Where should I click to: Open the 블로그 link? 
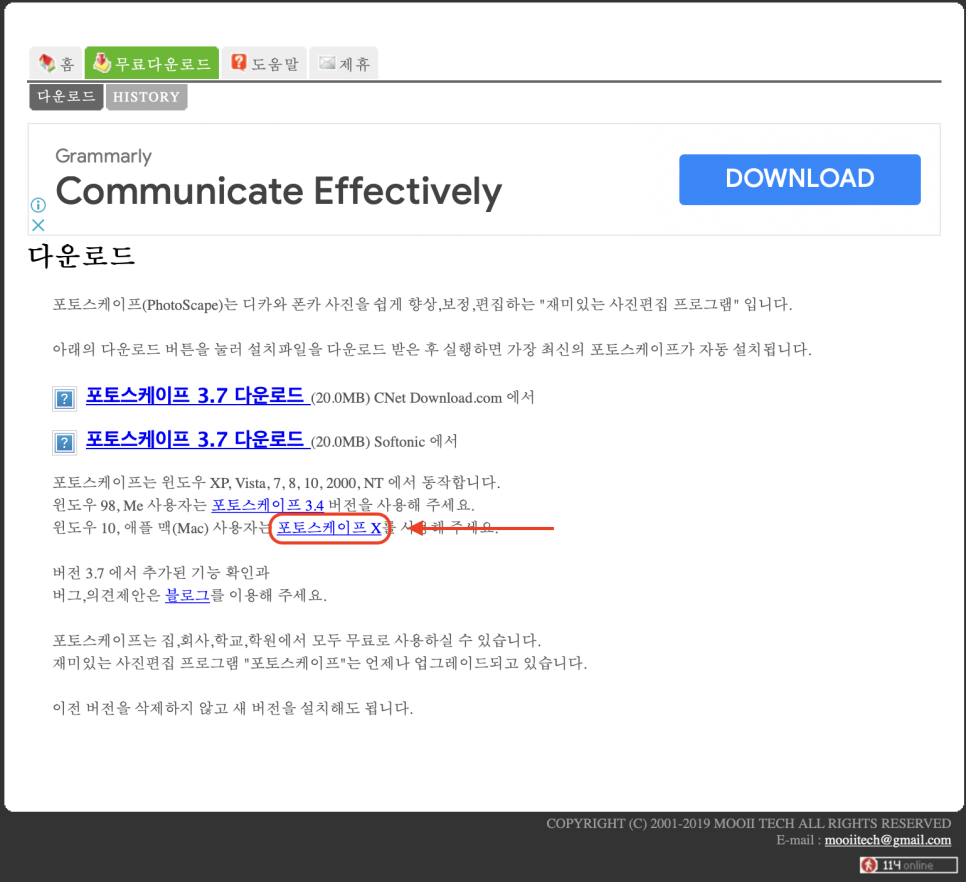(187, 595)
